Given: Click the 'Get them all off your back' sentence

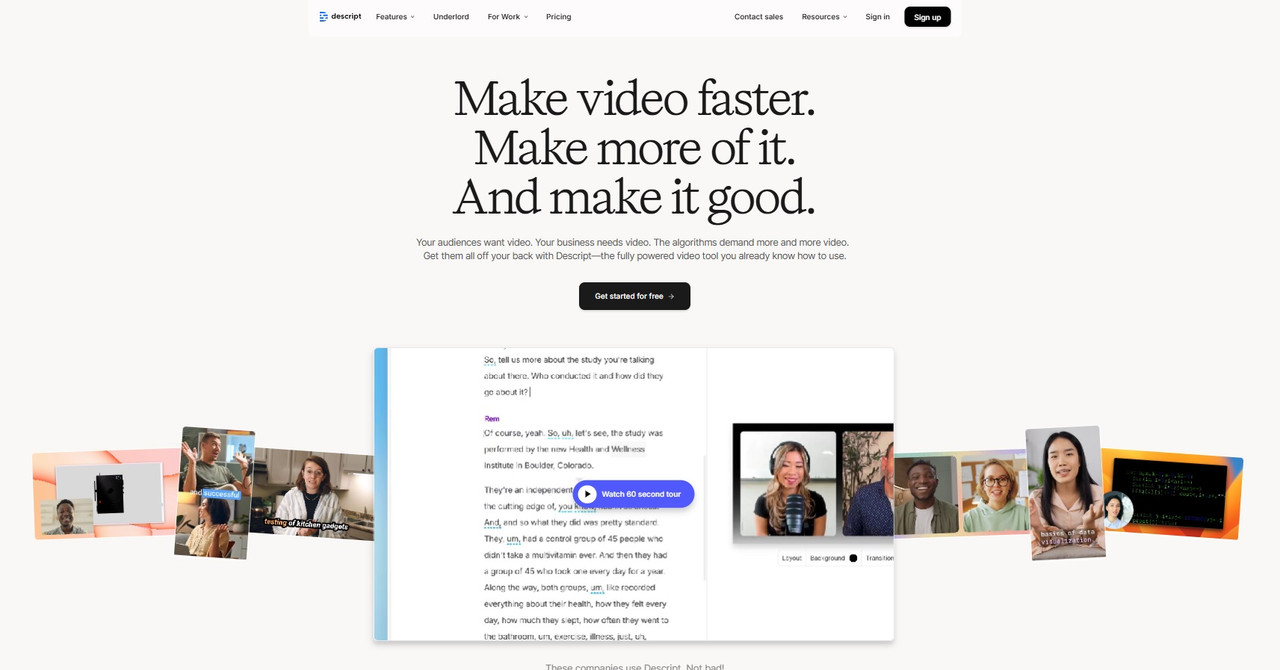Looking at the screenshot, I should (x=635, y=256).
